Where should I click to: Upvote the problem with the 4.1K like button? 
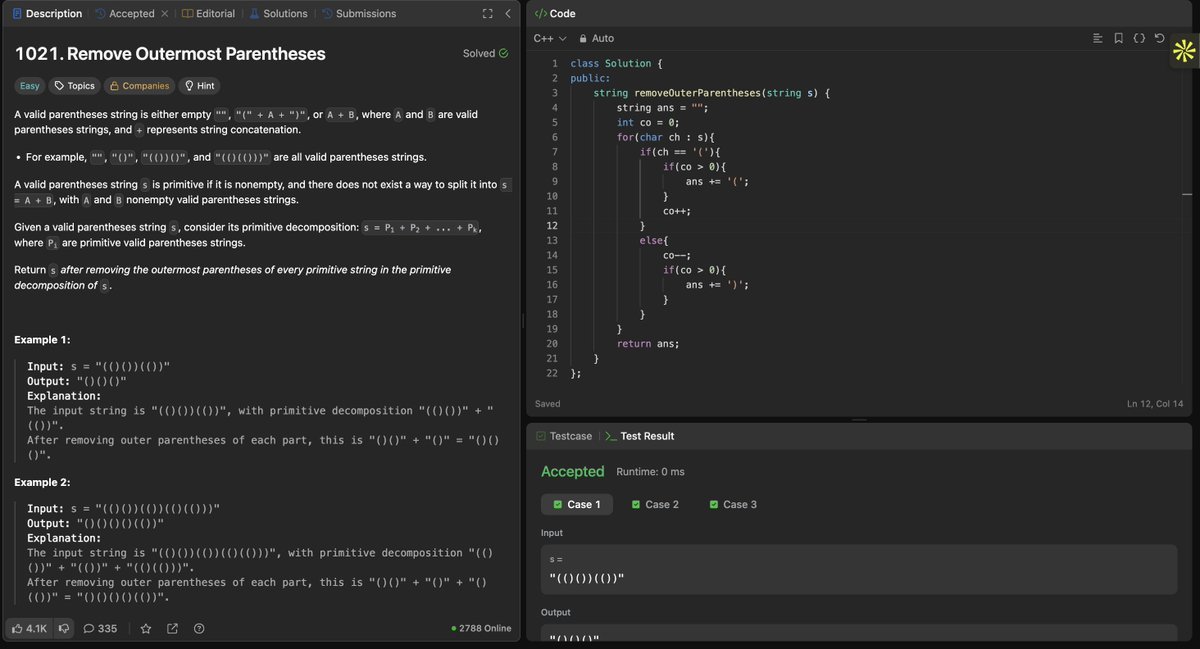[28, 628]
